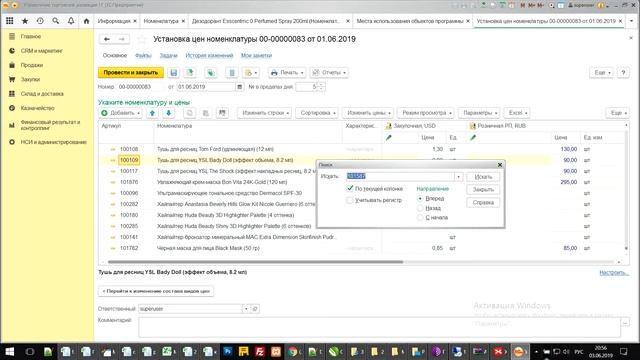The height and width of the screenshot is (360, 640).
Task: Select Назад direction radio button
Action: 420,208
